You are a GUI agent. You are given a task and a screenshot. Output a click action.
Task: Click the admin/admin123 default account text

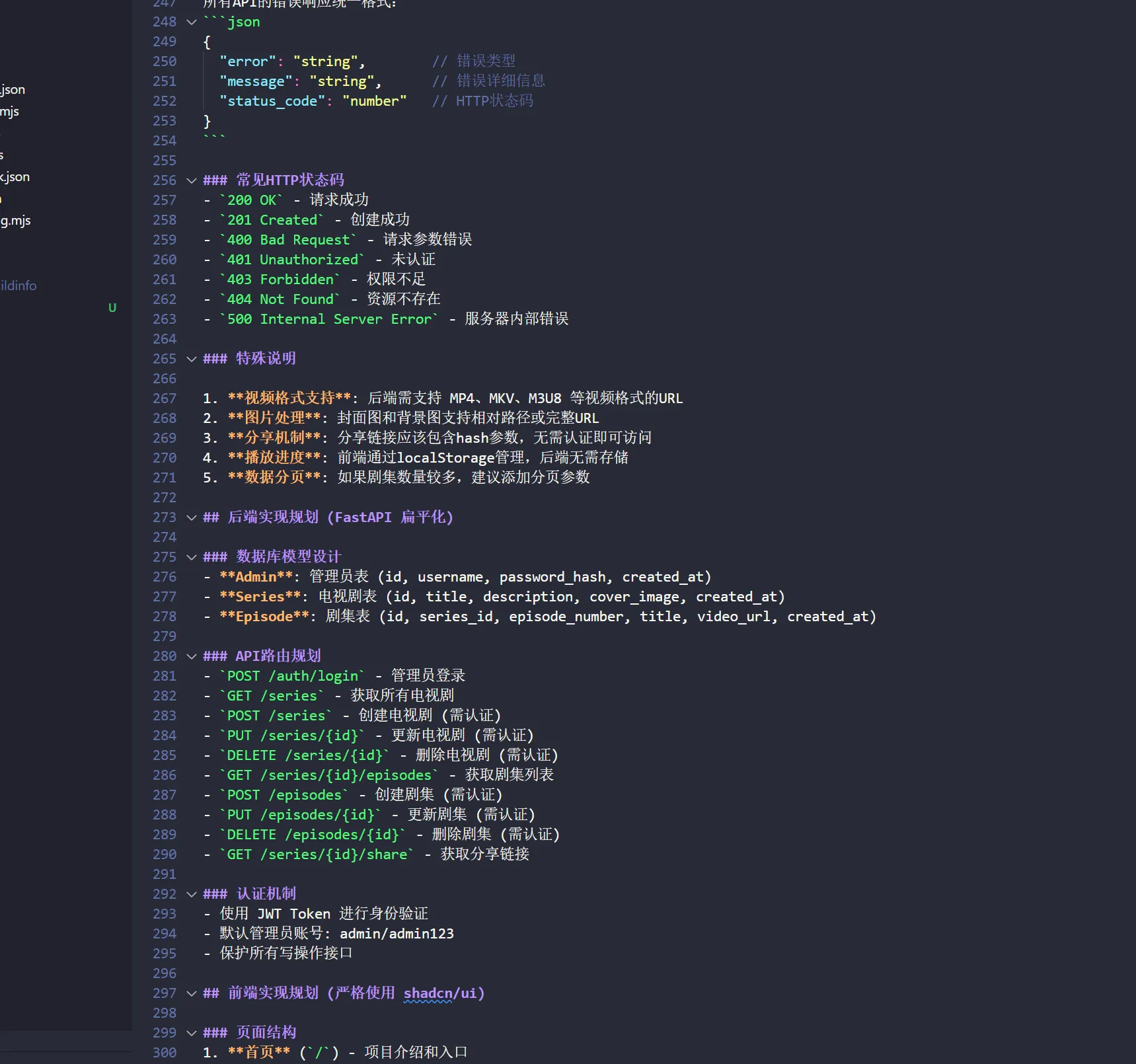397,934
